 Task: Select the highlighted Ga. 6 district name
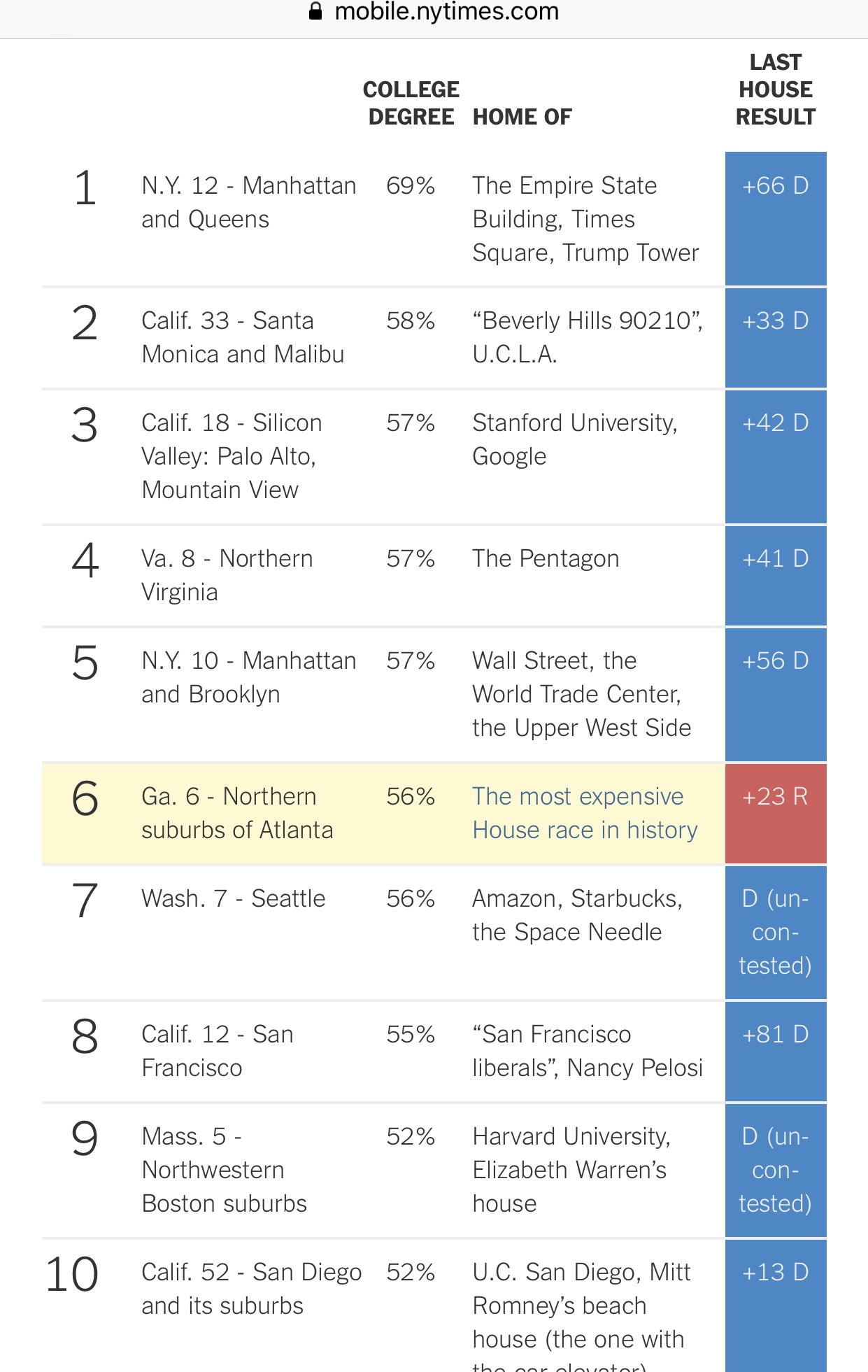237,813
